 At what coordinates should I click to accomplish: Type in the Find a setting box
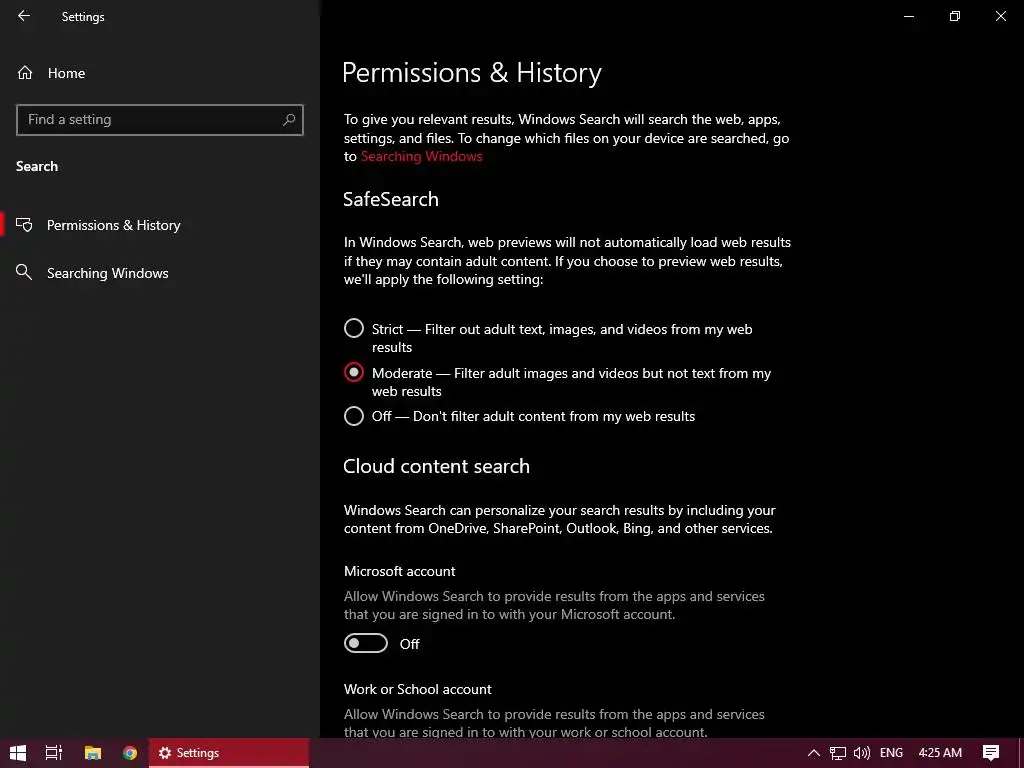coord(148,120)
